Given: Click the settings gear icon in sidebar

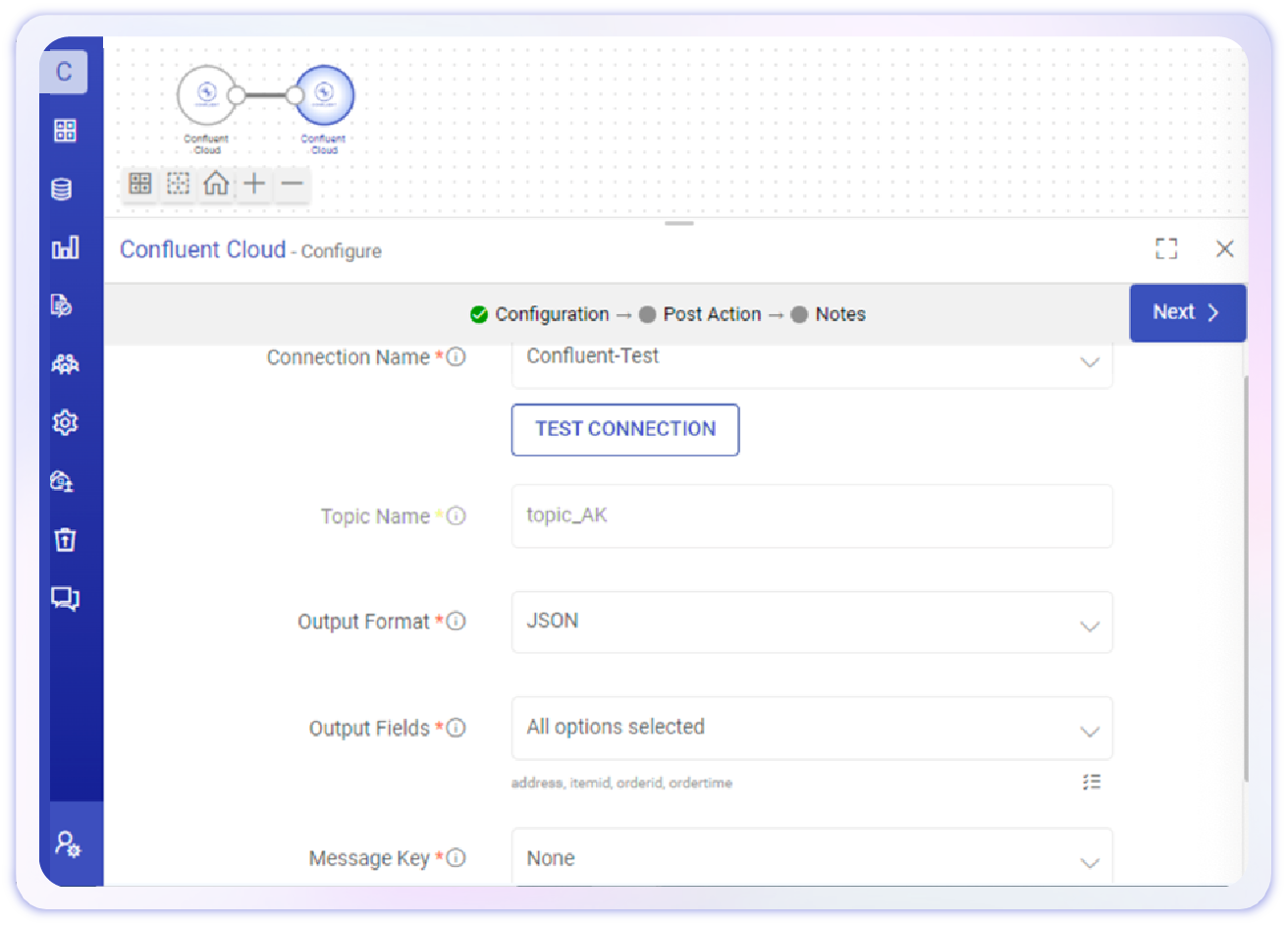Looking at the screenshot, I should [65, 422].
